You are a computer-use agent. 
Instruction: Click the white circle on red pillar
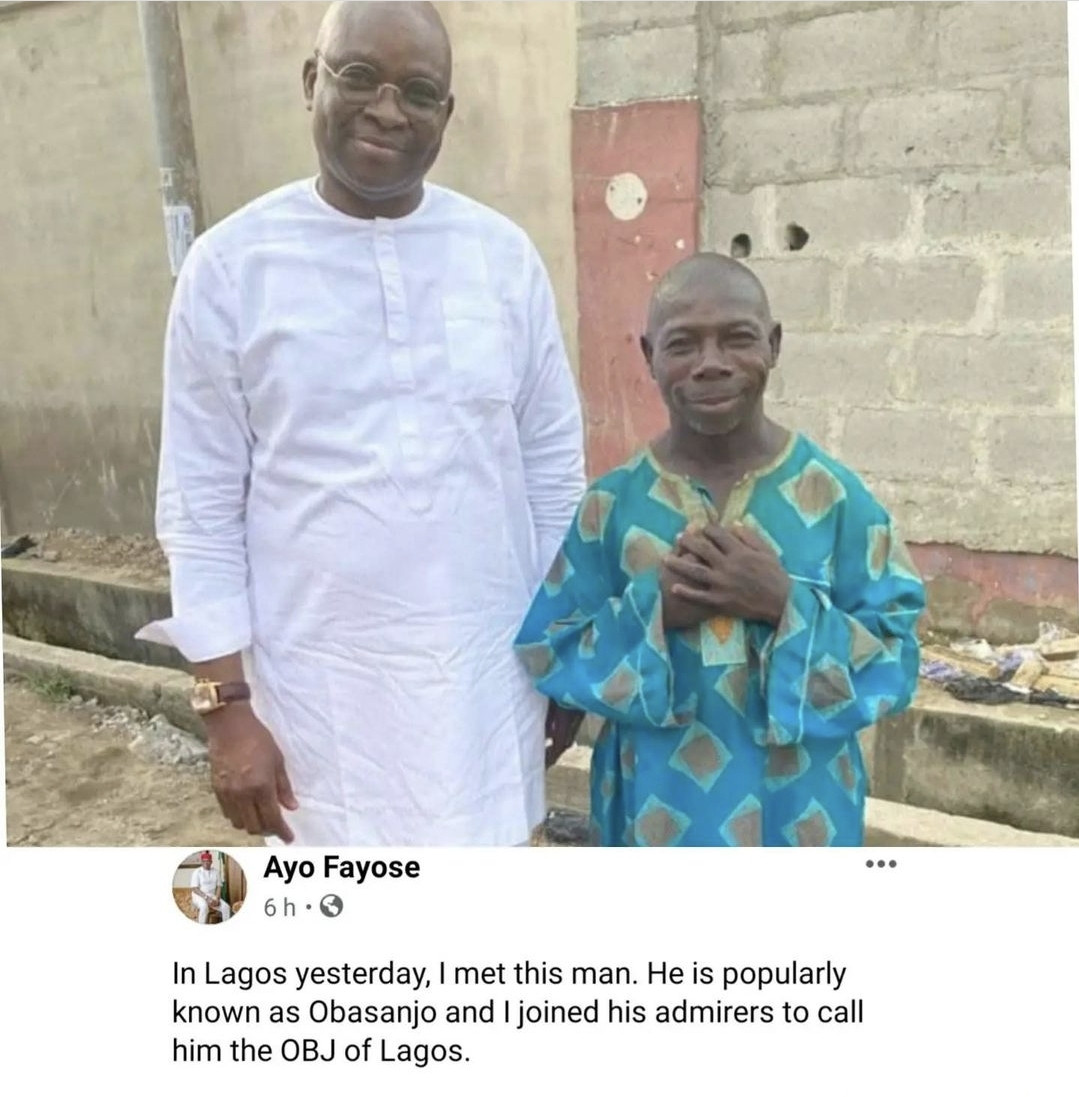[x=626, y=195]
